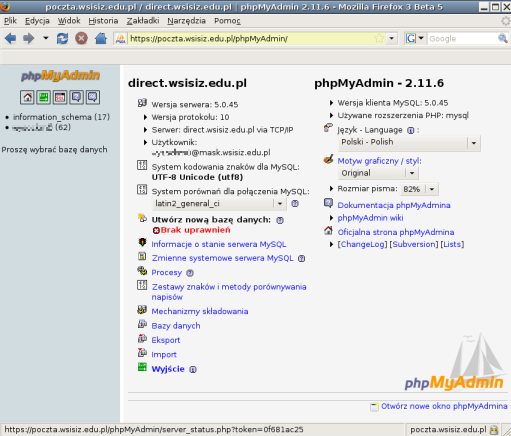Click the Eksport link
This screenshot has height=436, width=511.
(x=166, y=340)
